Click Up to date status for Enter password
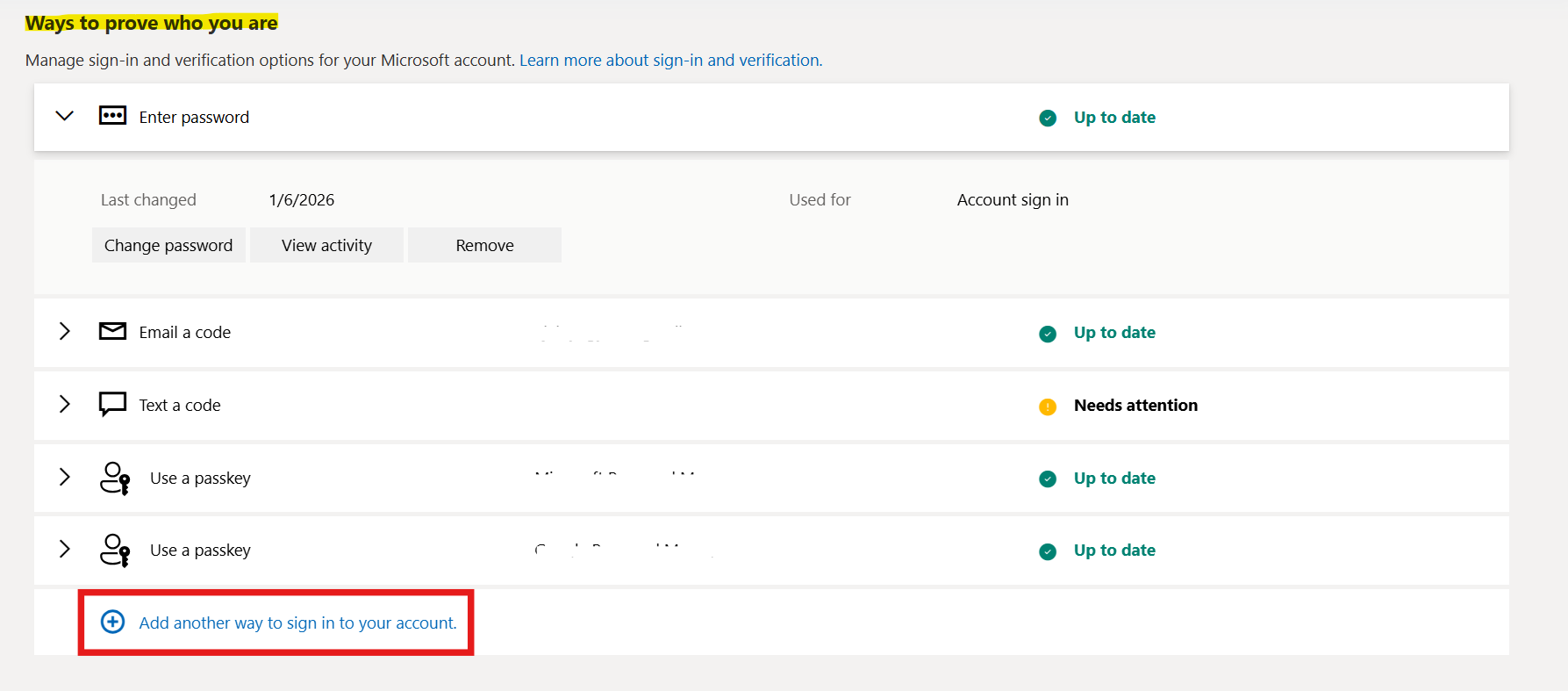This screenshot has height=691, width=1568. (x=1114, y=117)
